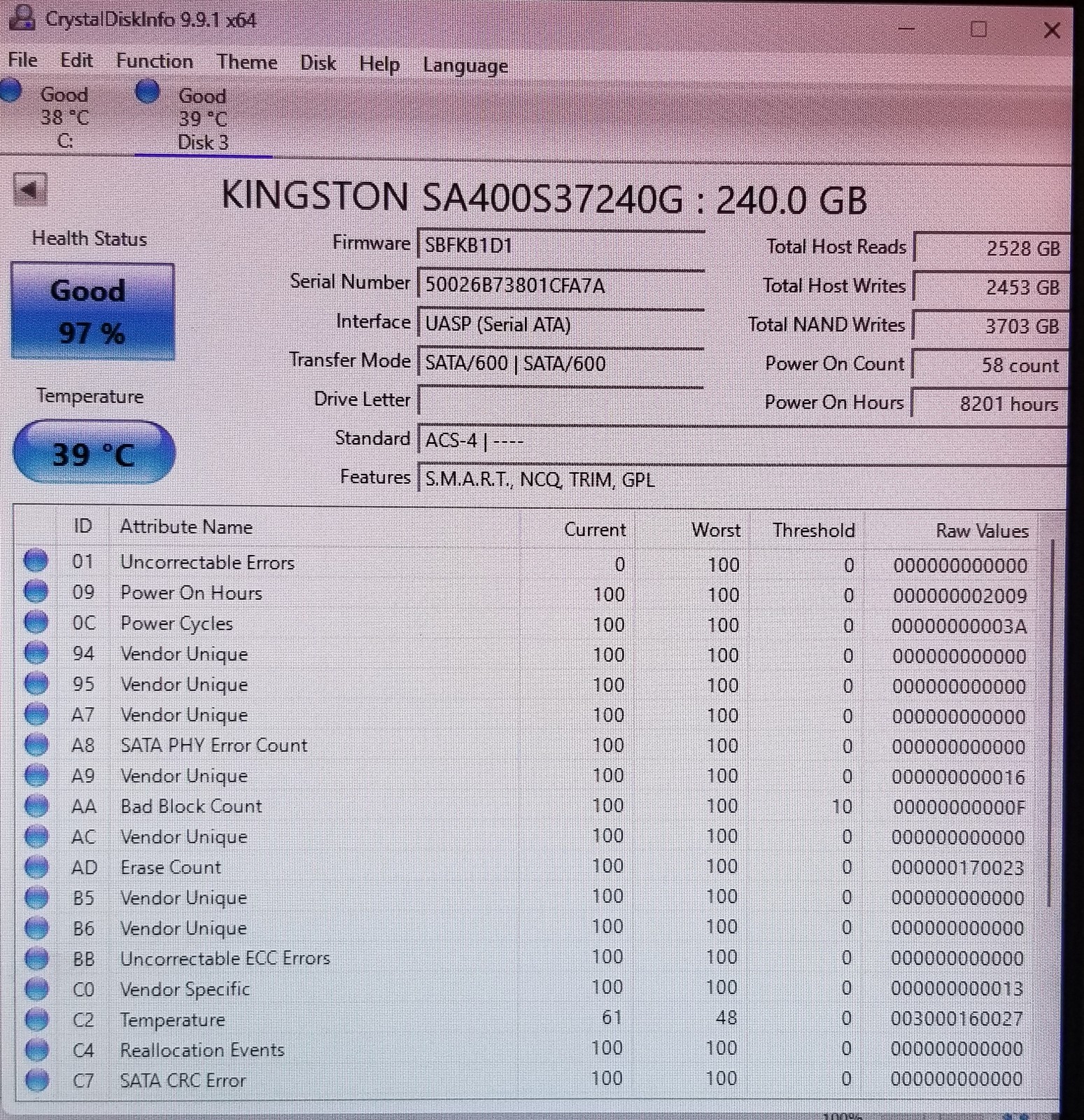Click status icon for attribute B6 row
Image resolution: width=1084 pixels, height=1120 pixels.
(x=36, y=927)
